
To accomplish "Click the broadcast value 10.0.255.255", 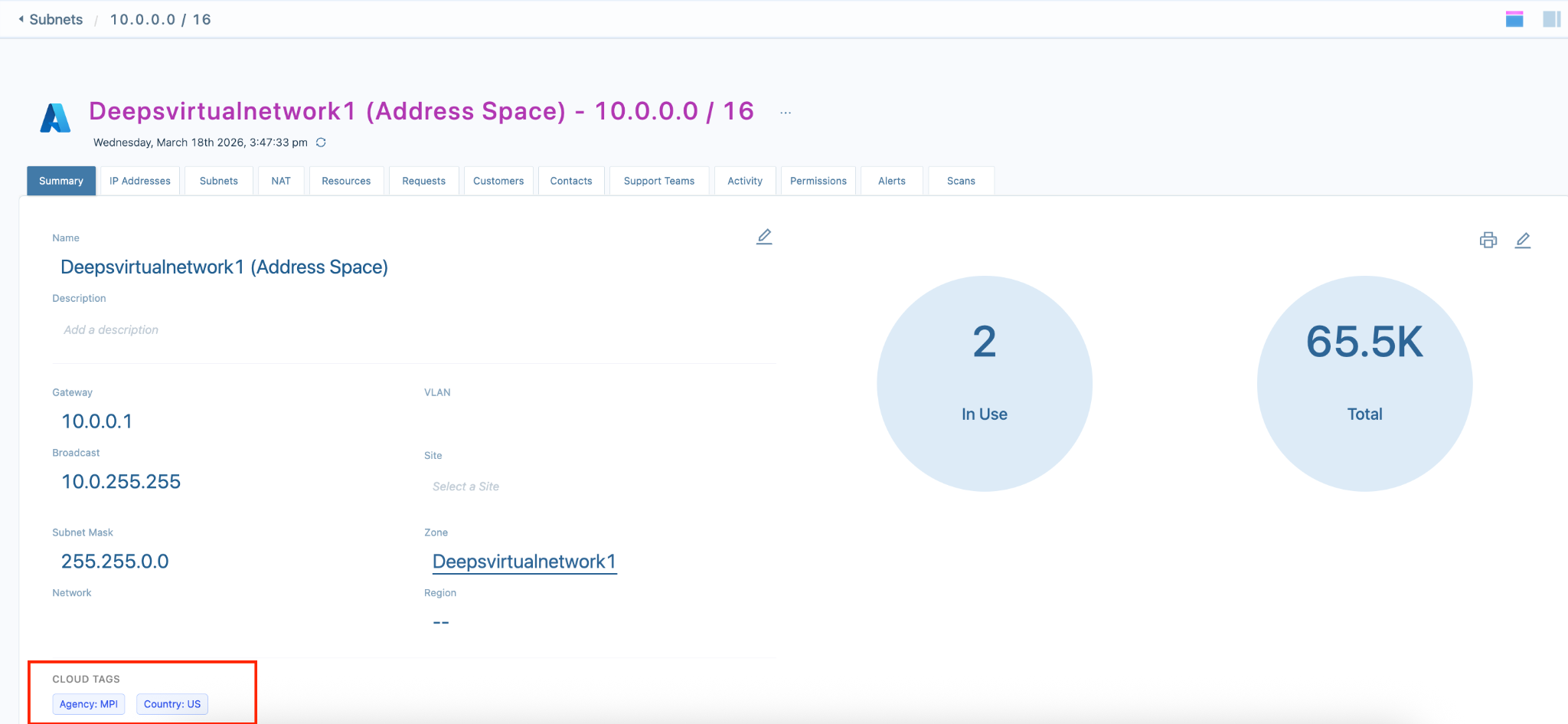I will 121,482.
